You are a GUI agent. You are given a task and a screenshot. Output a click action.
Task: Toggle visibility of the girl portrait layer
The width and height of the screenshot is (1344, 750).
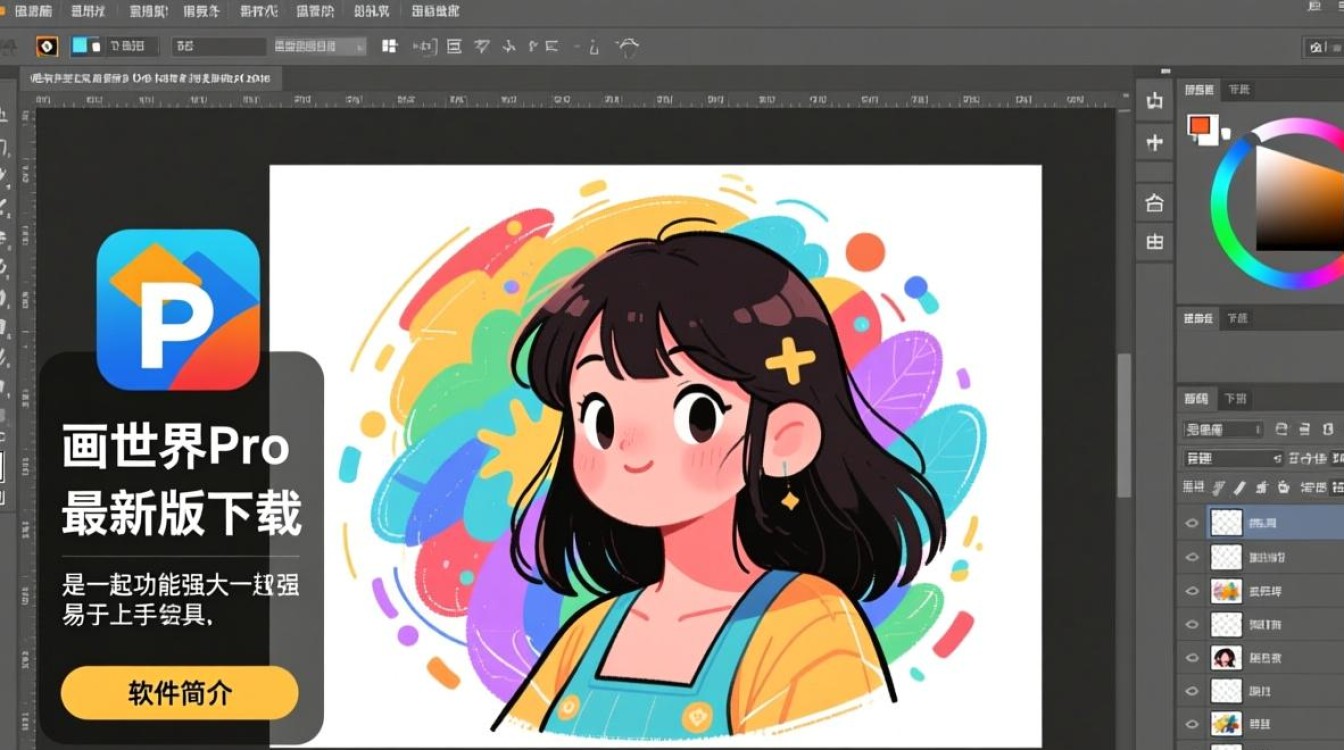click(x=1191, y=658)
